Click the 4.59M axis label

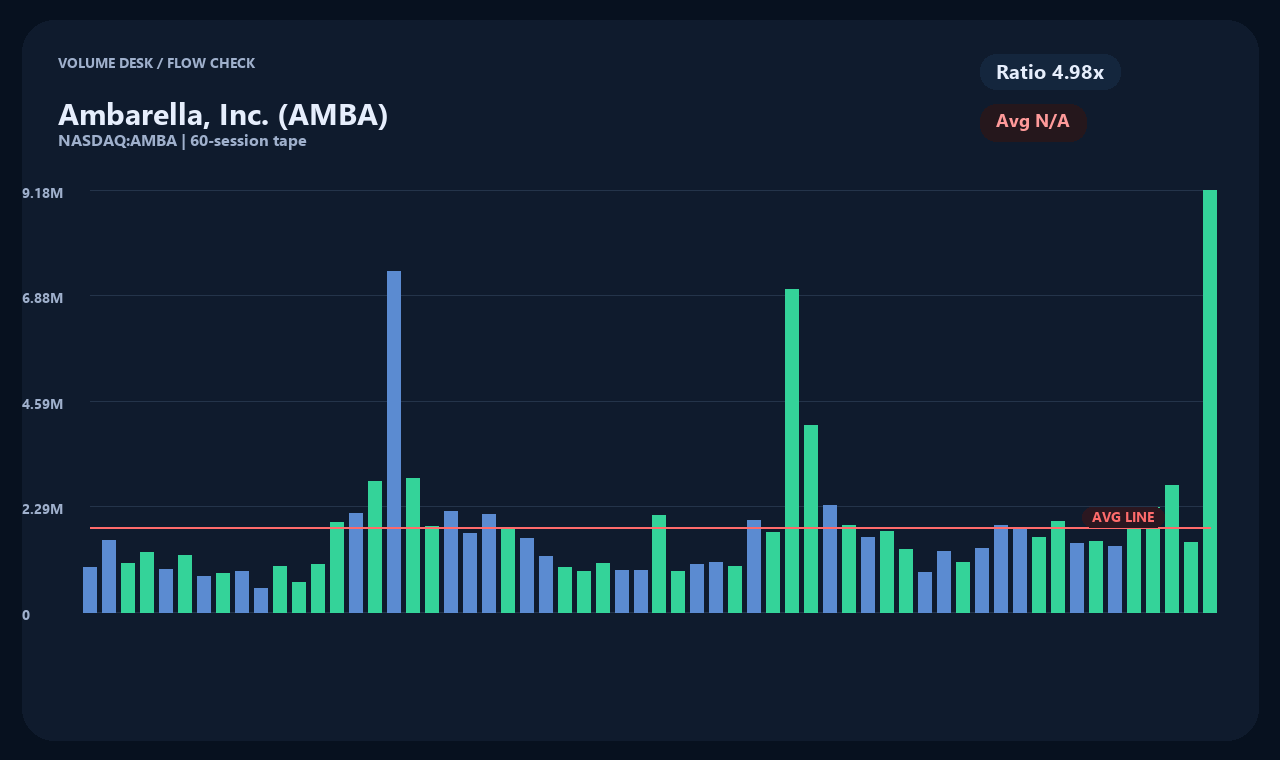pyautogui.click(x=43, y=404)
